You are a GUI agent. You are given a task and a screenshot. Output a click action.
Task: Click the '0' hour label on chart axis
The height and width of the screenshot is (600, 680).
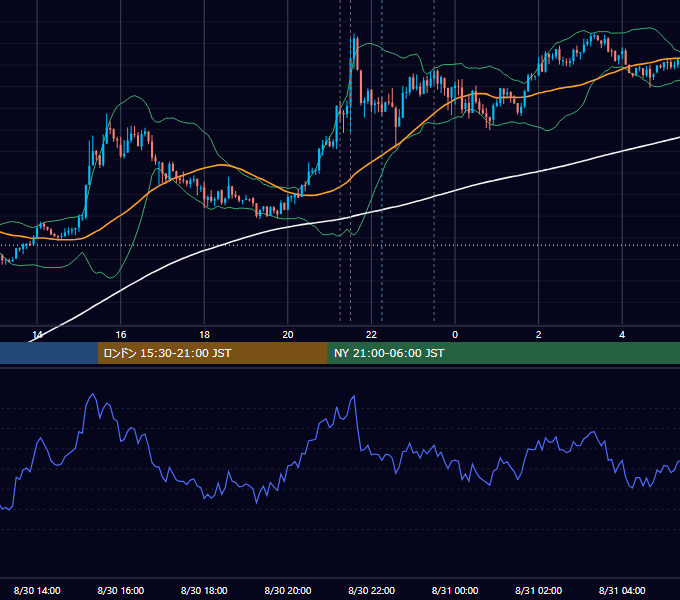455,335
